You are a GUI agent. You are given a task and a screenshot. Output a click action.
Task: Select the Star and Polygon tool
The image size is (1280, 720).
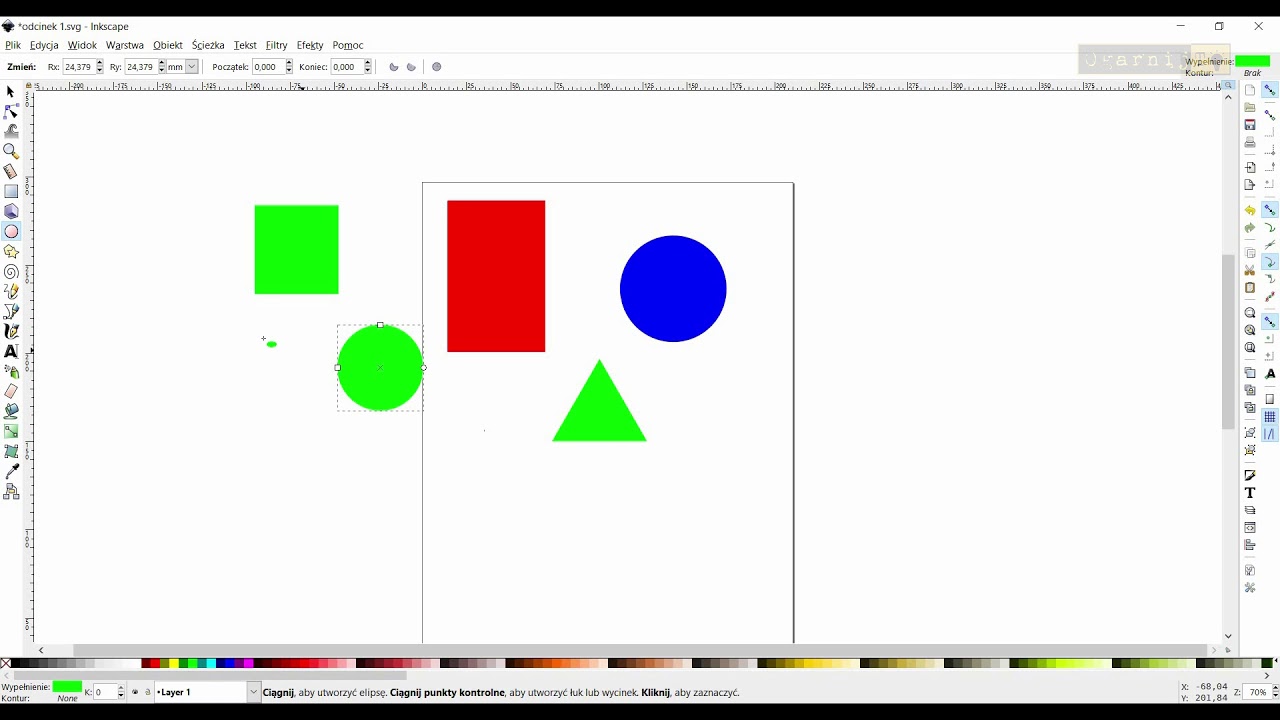click(x=11, y=252)
